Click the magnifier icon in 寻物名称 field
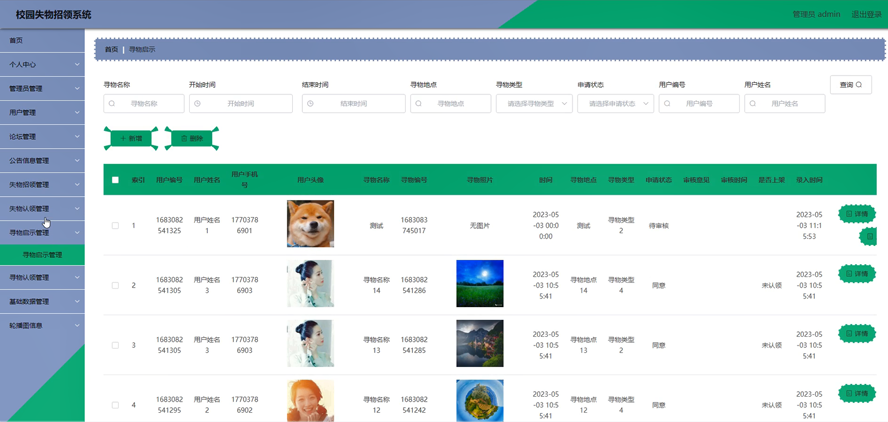 pos(112,104)
